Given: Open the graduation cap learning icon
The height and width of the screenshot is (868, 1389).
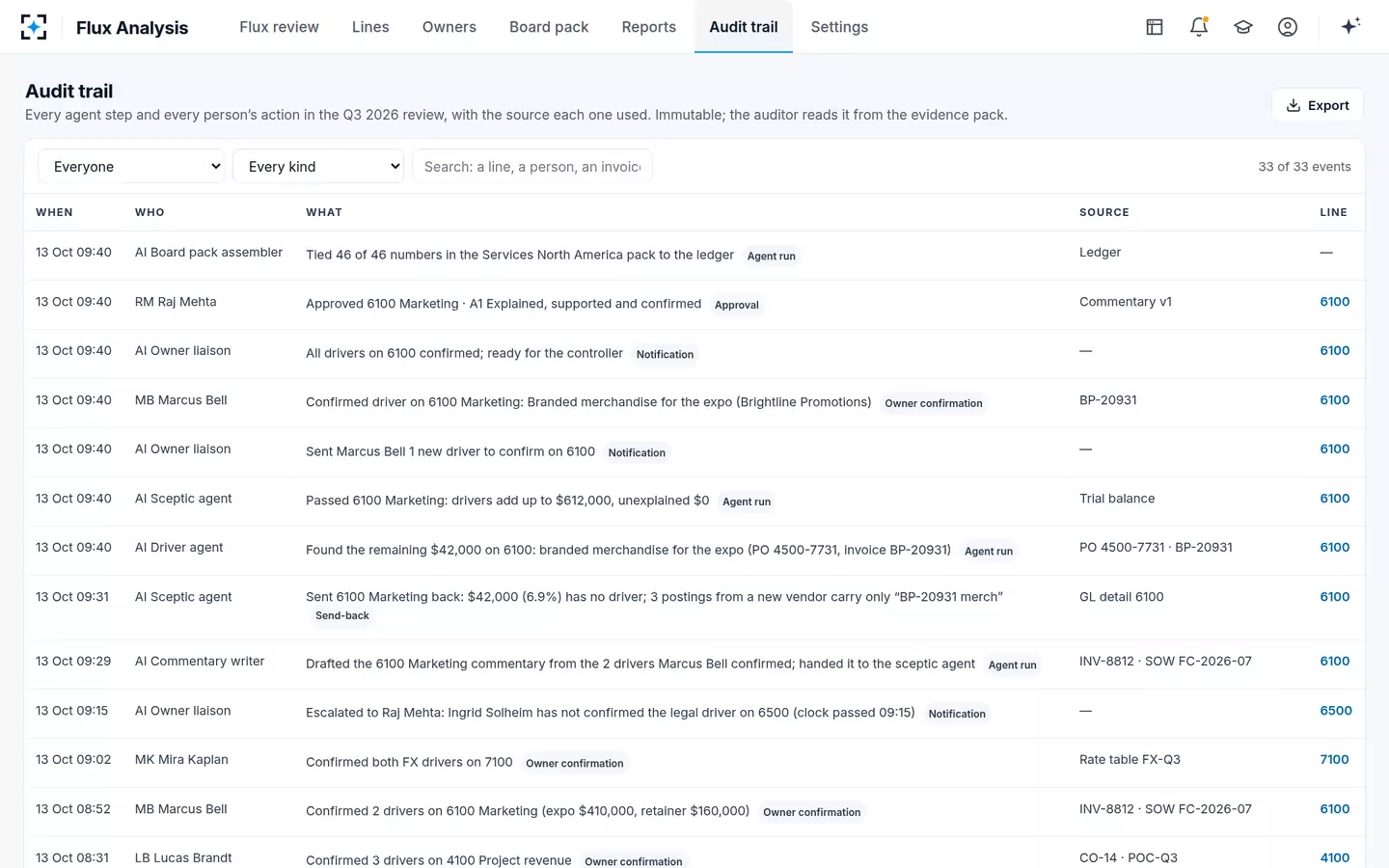Looking at the screenshot, I should (1243, 27).
